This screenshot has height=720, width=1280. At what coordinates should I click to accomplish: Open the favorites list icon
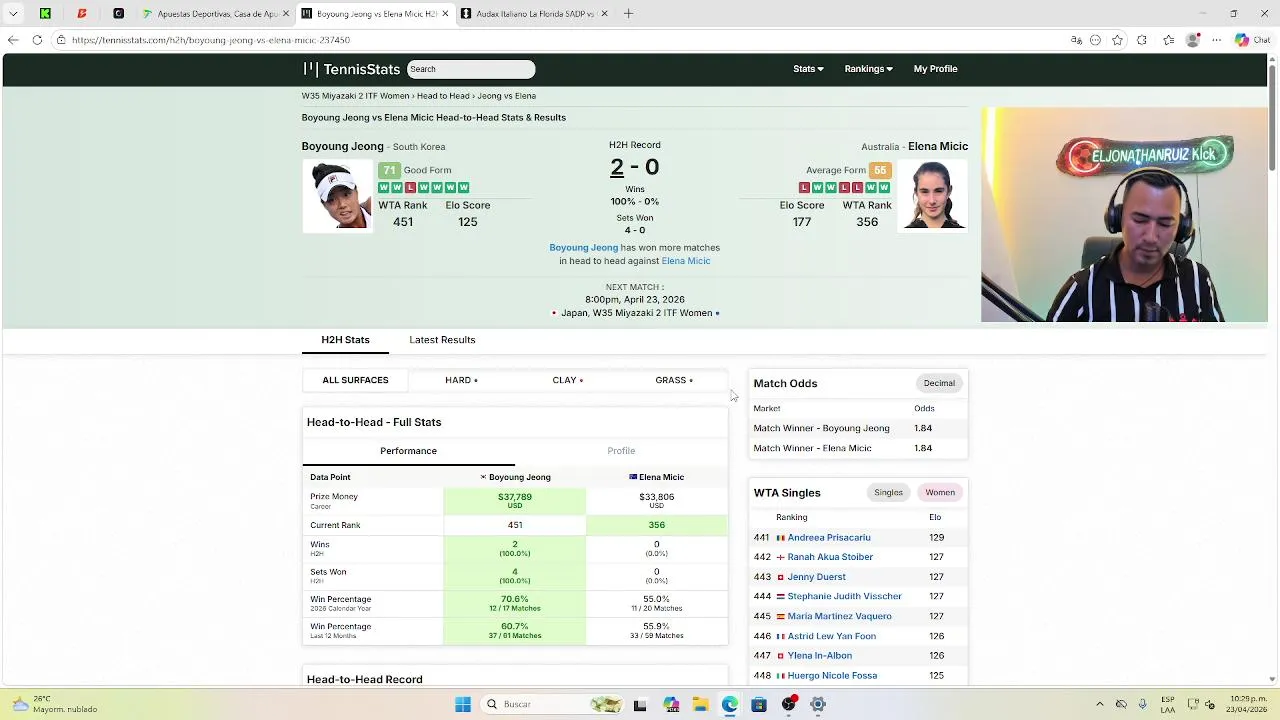point(1169,40)
